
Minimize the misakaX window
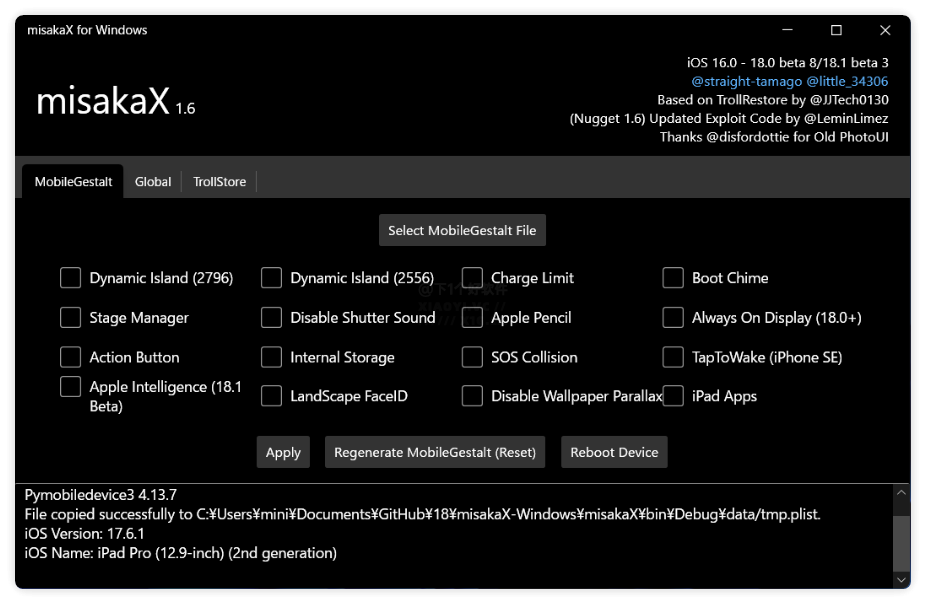[787, 30]
